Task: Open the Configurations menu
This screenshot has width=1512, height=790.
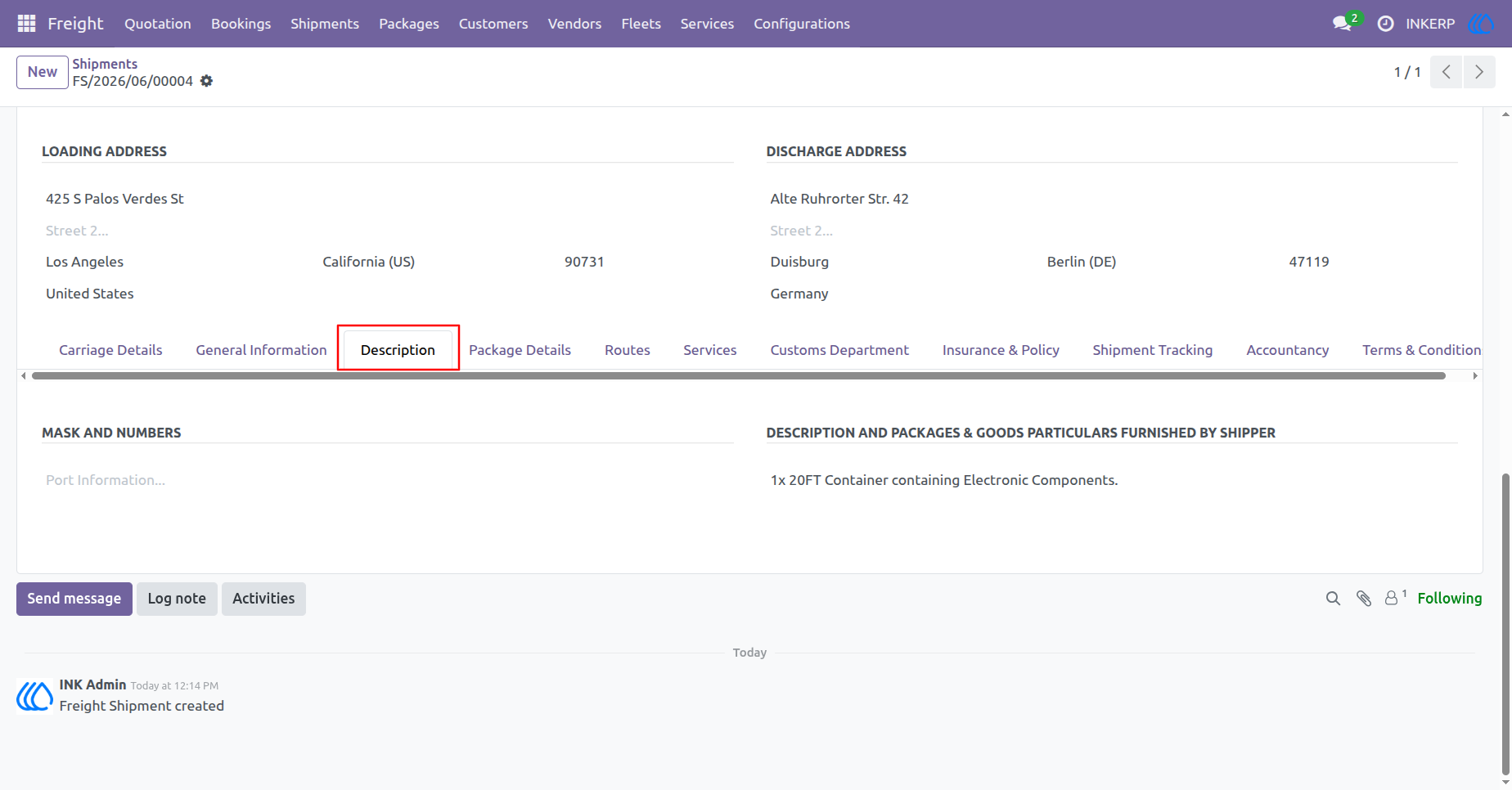Action: [x=802, y=24]
